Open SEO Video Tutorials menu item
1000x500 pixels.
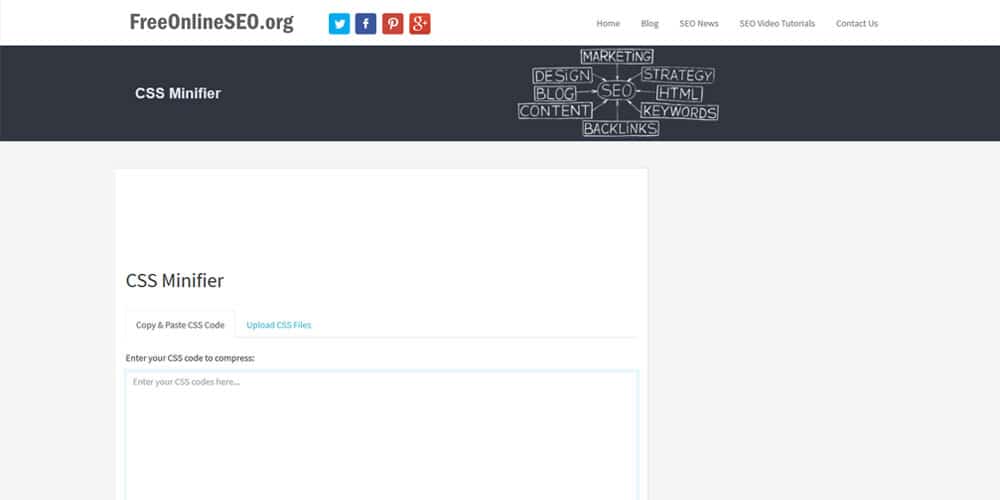777,24
